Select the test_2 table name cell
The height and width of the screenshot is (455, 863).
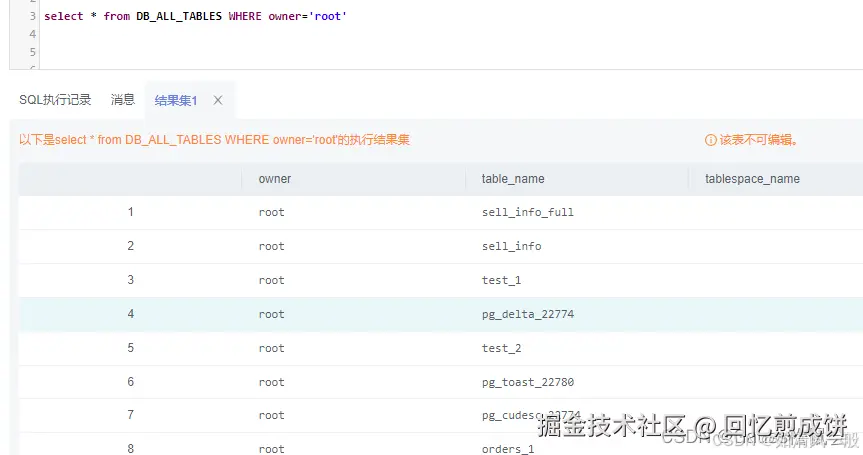coord(501,348)
